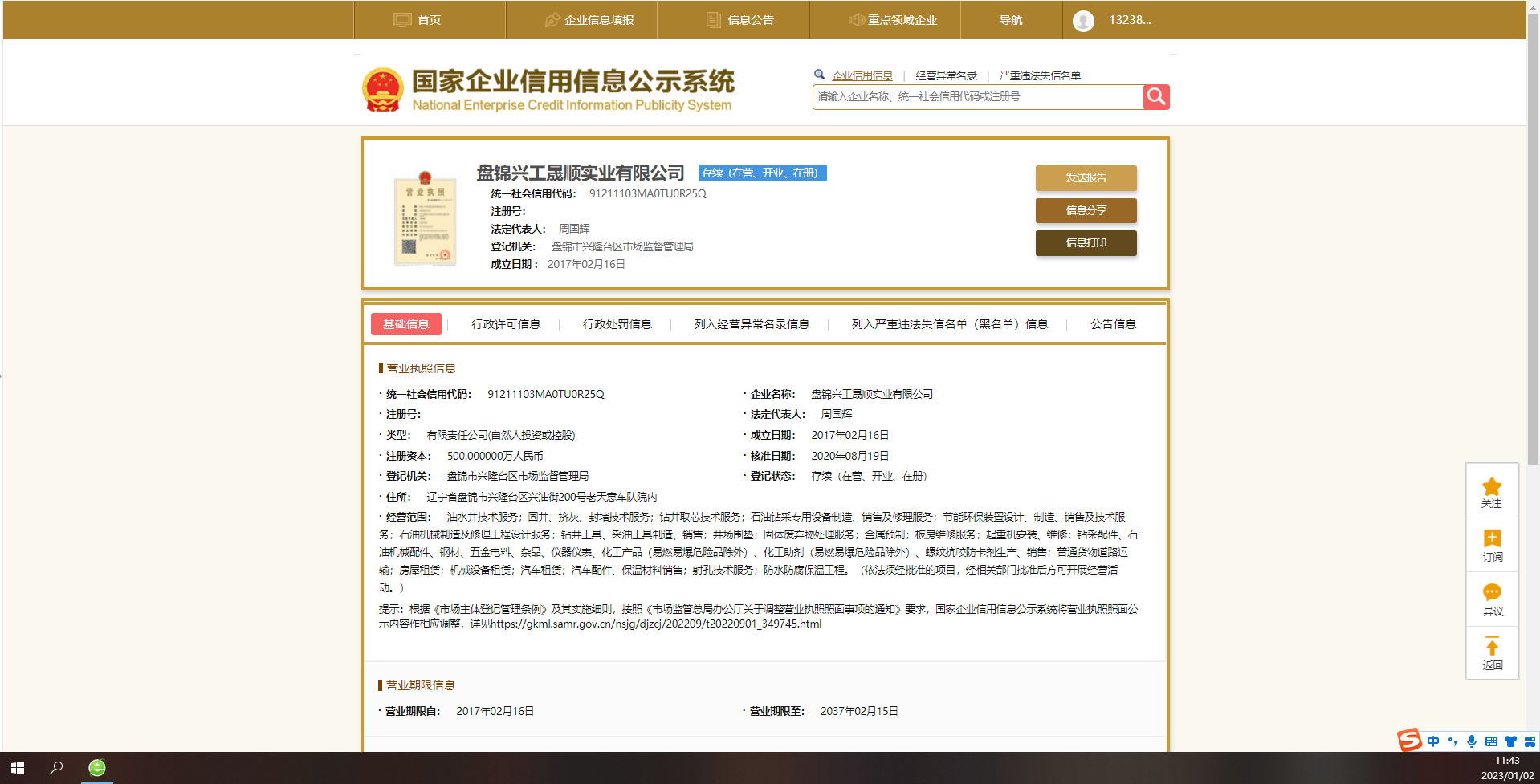This screenshot has height=784, width=1540.
Task: Click the company type 有限责任公司(自然人投资或控股)
Action: [x=501, y=435]
